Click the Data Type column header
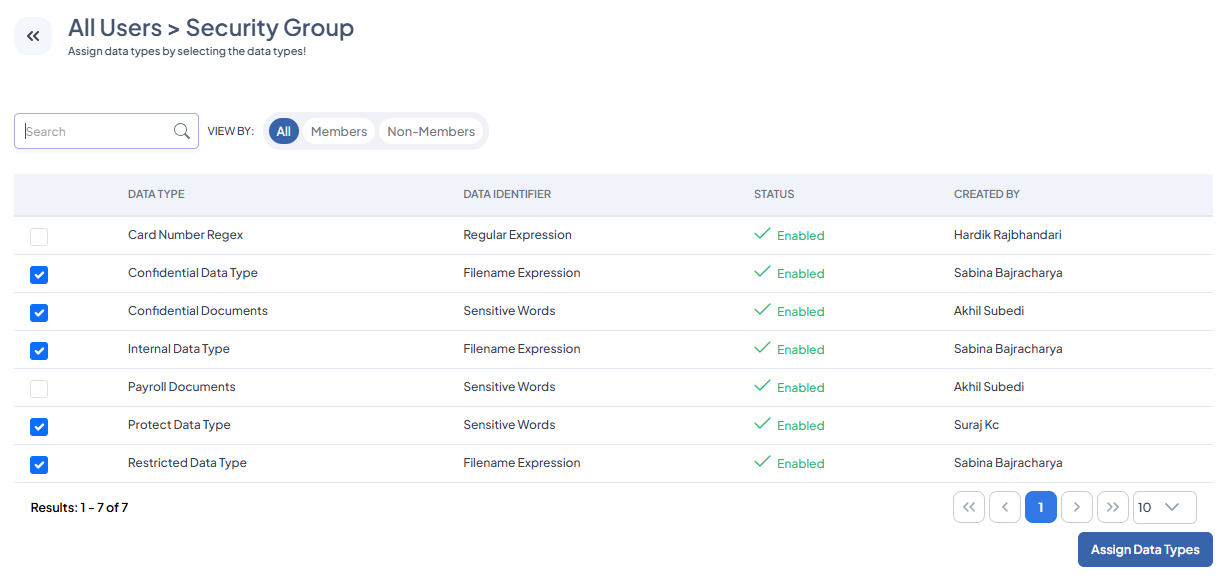Image resolution: width=1231 pixels, height=580 pixels. coord(156,194)
